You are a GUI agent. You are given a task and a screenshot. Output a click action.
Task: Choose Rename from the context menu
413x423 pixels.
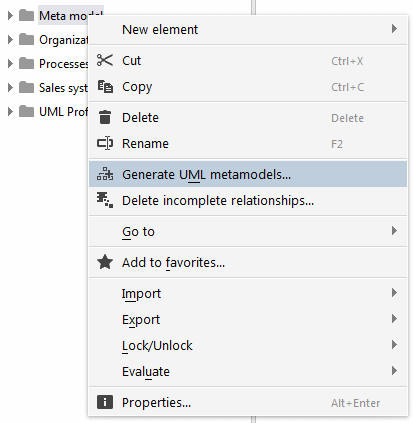tap(248, 144)
